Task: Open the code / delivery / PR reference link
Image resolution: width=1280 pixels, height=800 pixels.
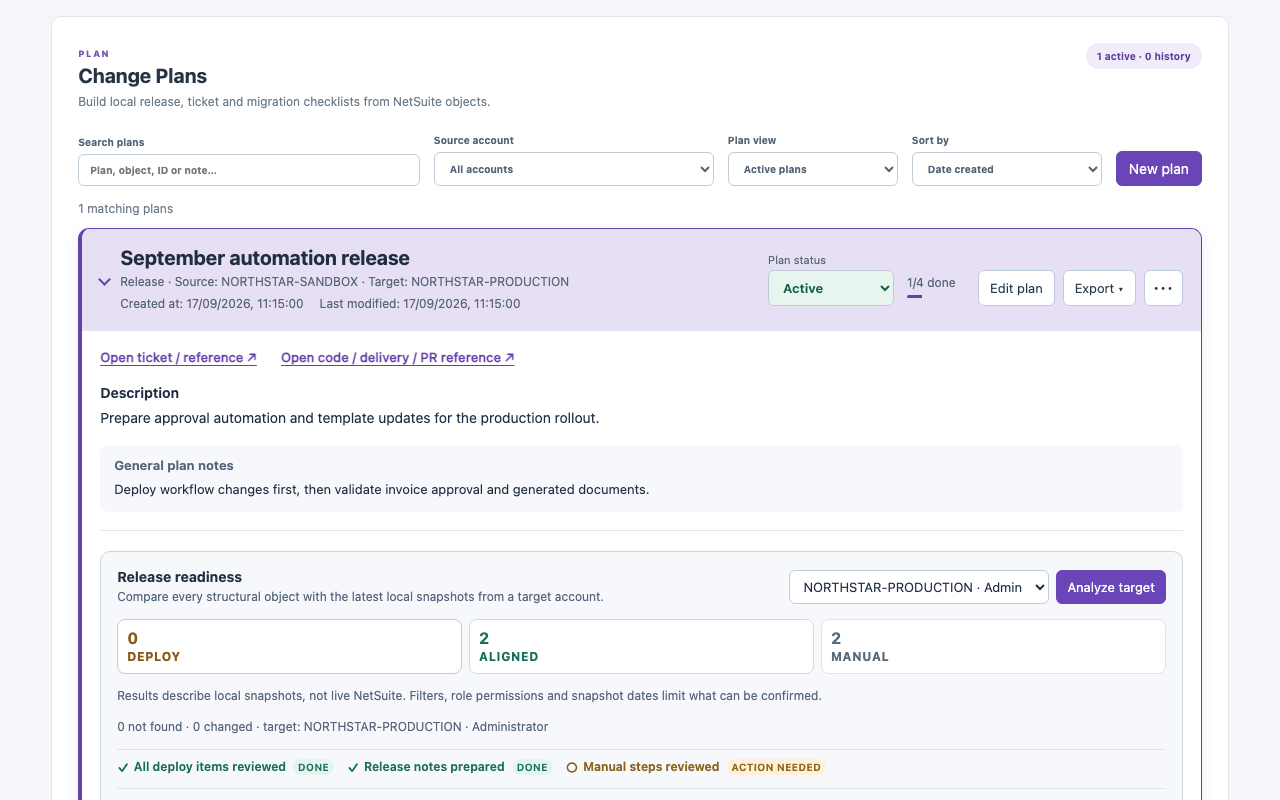Action: point(398,357)
